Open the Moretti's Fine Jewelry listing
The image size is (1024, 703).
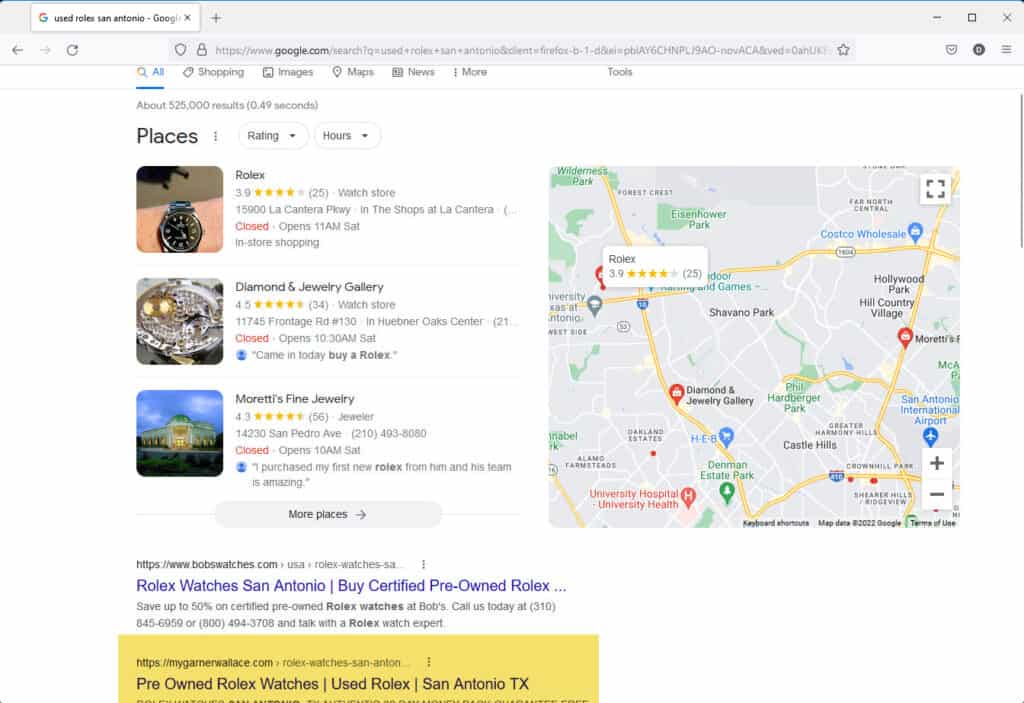click(295, 399)
